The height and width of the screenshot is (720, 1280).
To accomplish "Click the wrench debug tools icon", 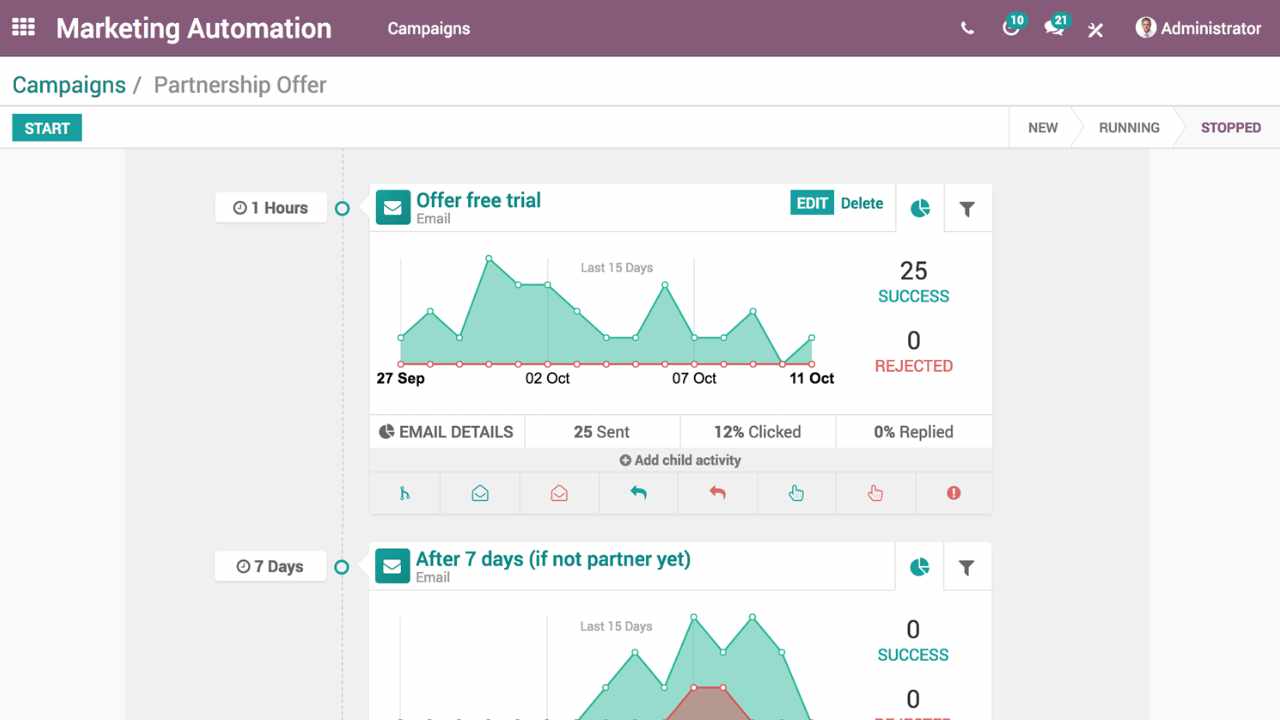I will point(1096,29).
